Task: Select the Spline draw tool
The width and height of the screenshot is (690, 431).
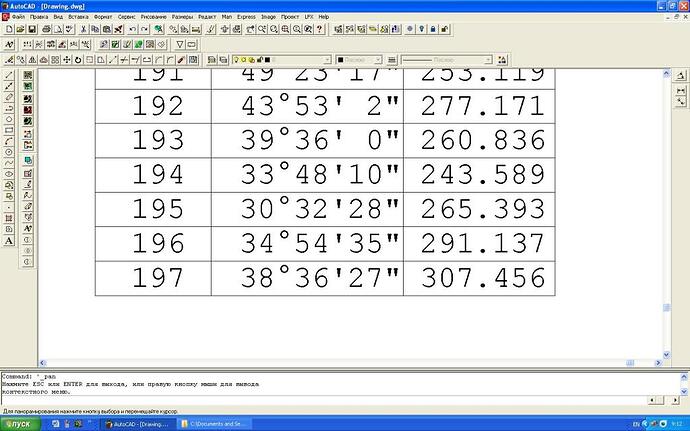Action: pyautogui.click(x=9, y=163)
